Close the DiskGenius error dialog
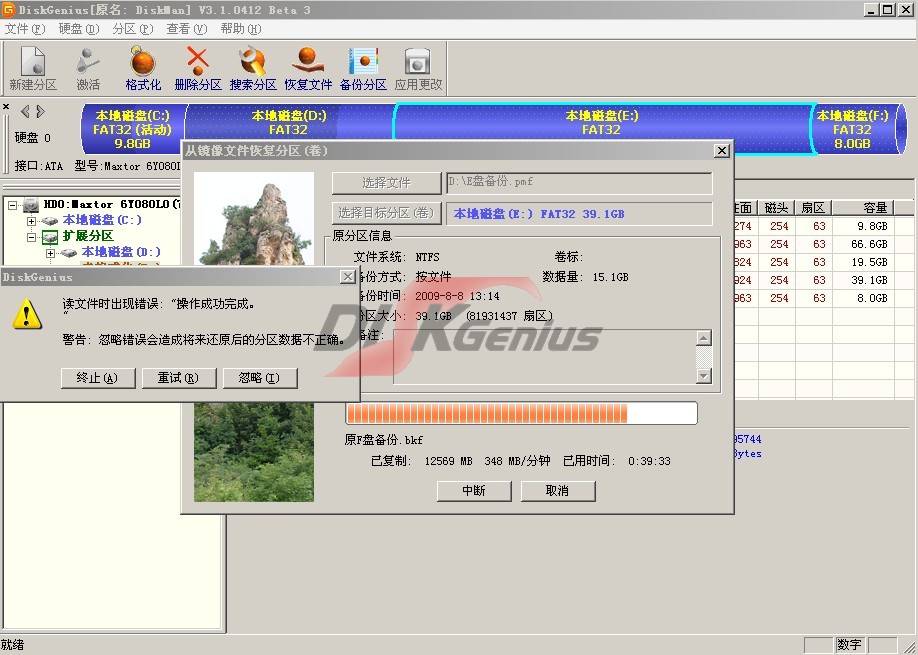The width and height of the screenshot is (918, 655). click(348, 276)
